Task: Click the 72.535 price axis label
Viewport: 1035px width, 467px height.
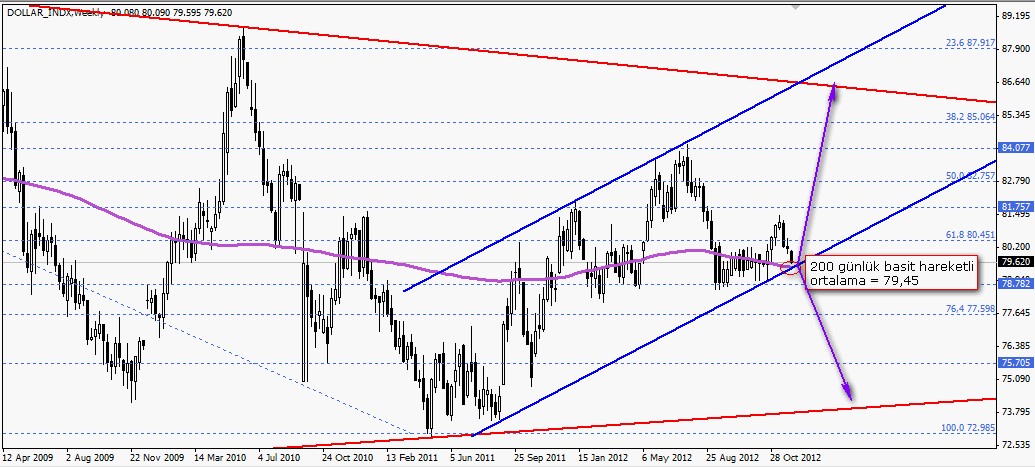Action: 1015,444
